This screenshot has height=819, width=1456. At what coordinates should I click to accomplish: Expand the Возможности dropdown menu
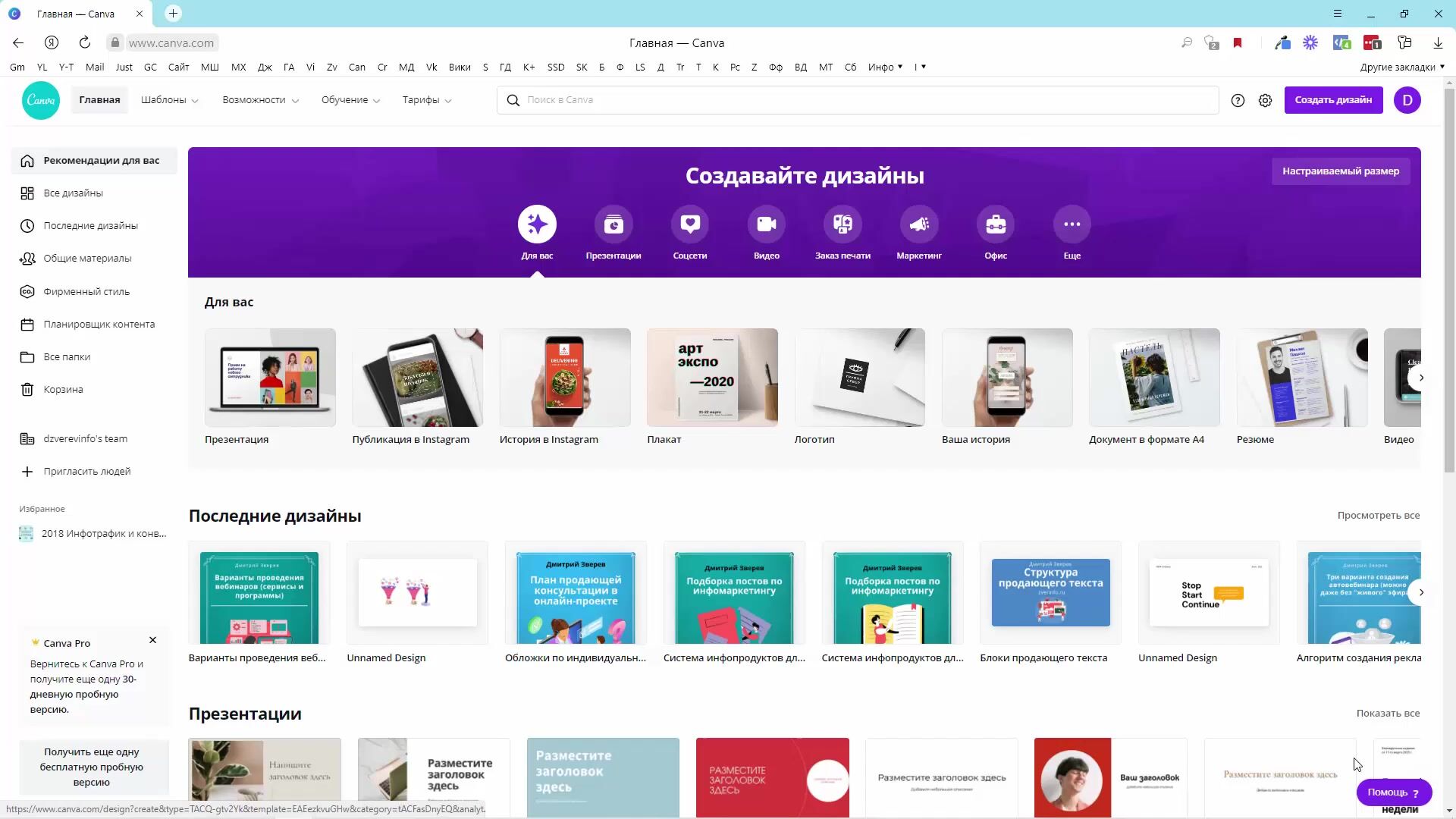tap(259, 100)
